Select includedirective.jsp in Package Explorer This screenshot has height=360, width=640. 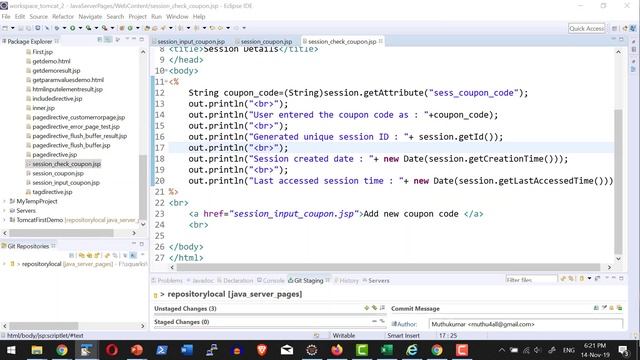[x=57, y=99]
